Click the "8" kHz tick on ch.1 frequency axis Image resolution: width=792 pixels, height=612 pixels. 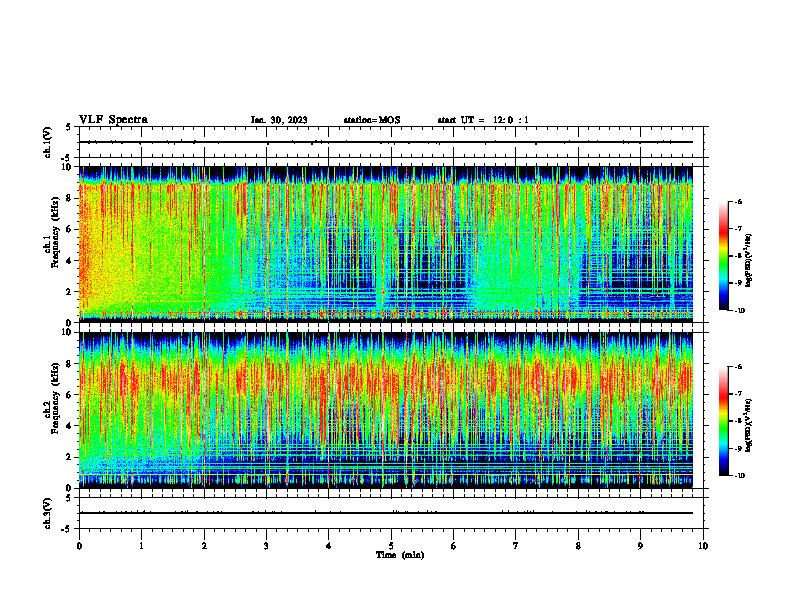click(x=70, y=198)
